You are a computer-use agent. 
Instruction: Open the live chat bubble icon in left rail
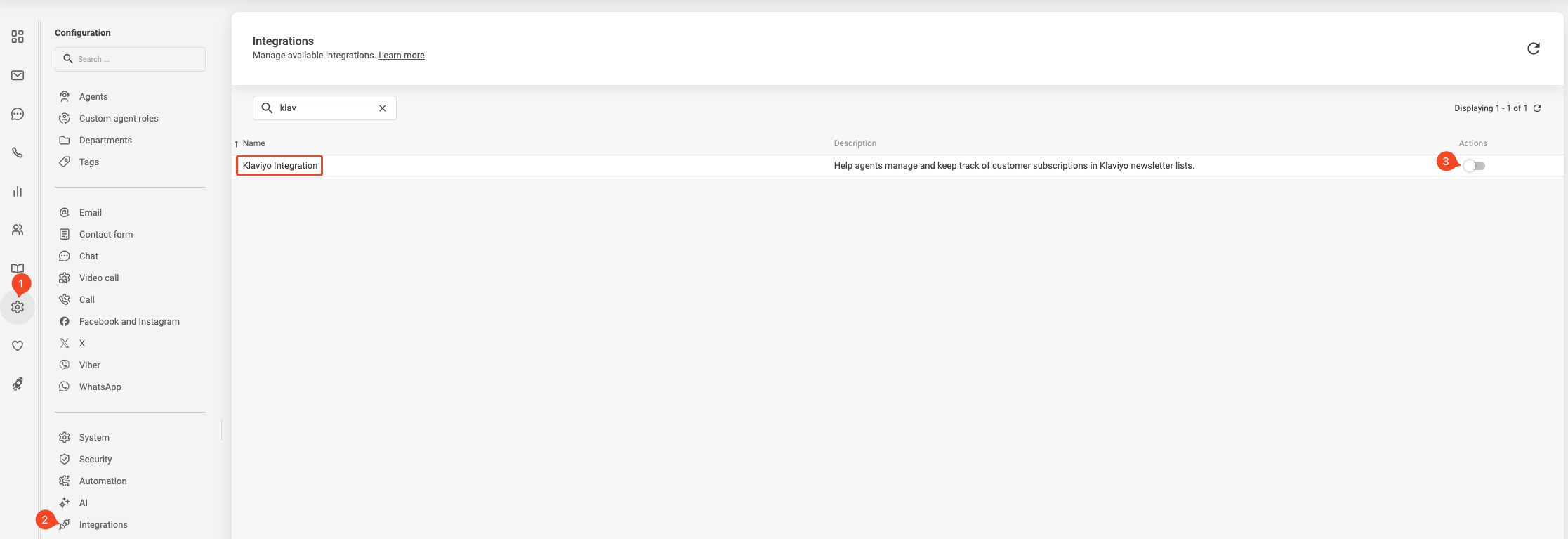(18, 114)
